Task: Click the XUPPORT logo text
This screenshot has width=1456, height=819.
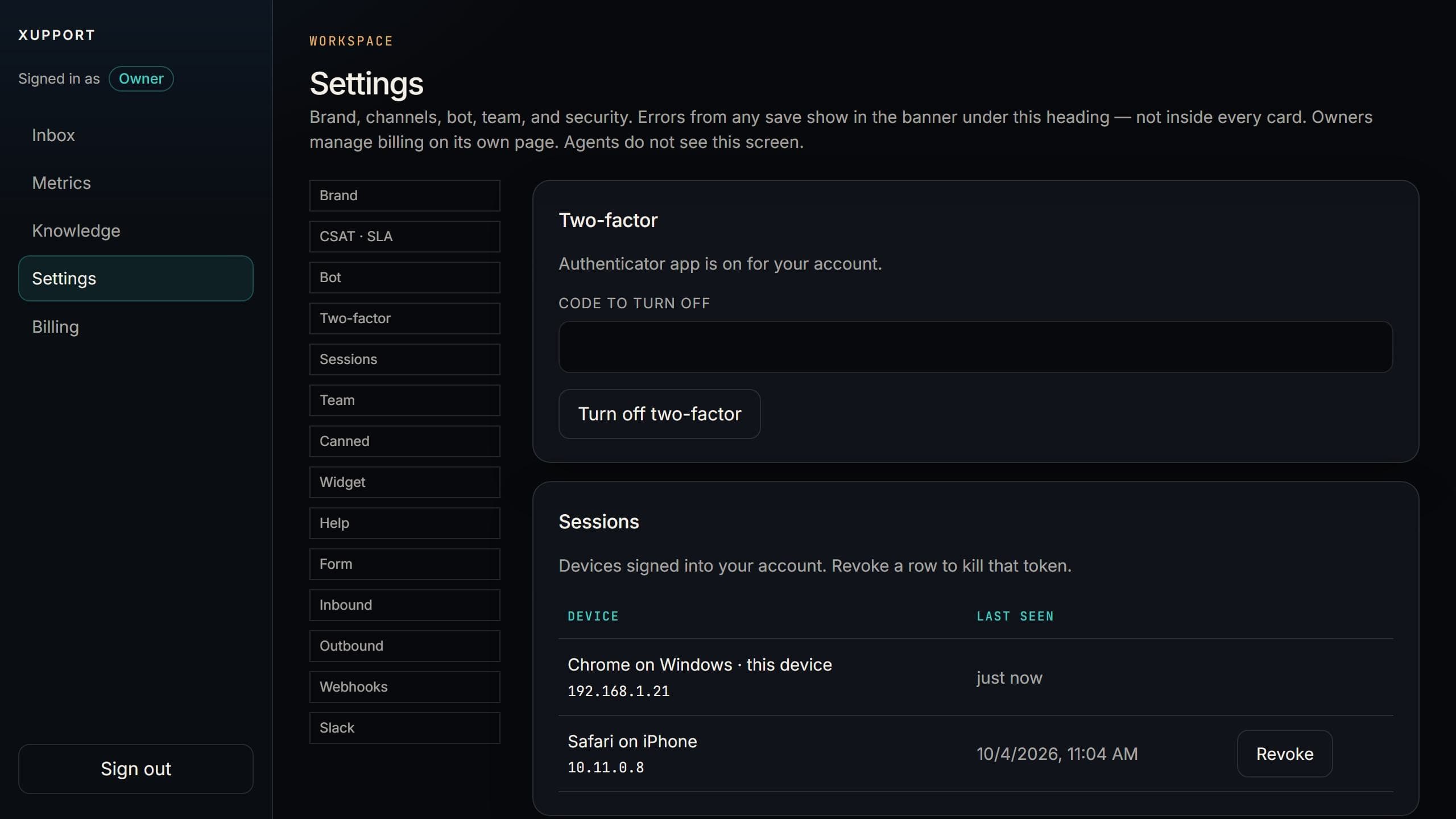Action: pyautogui.click(x=56, y=35)
